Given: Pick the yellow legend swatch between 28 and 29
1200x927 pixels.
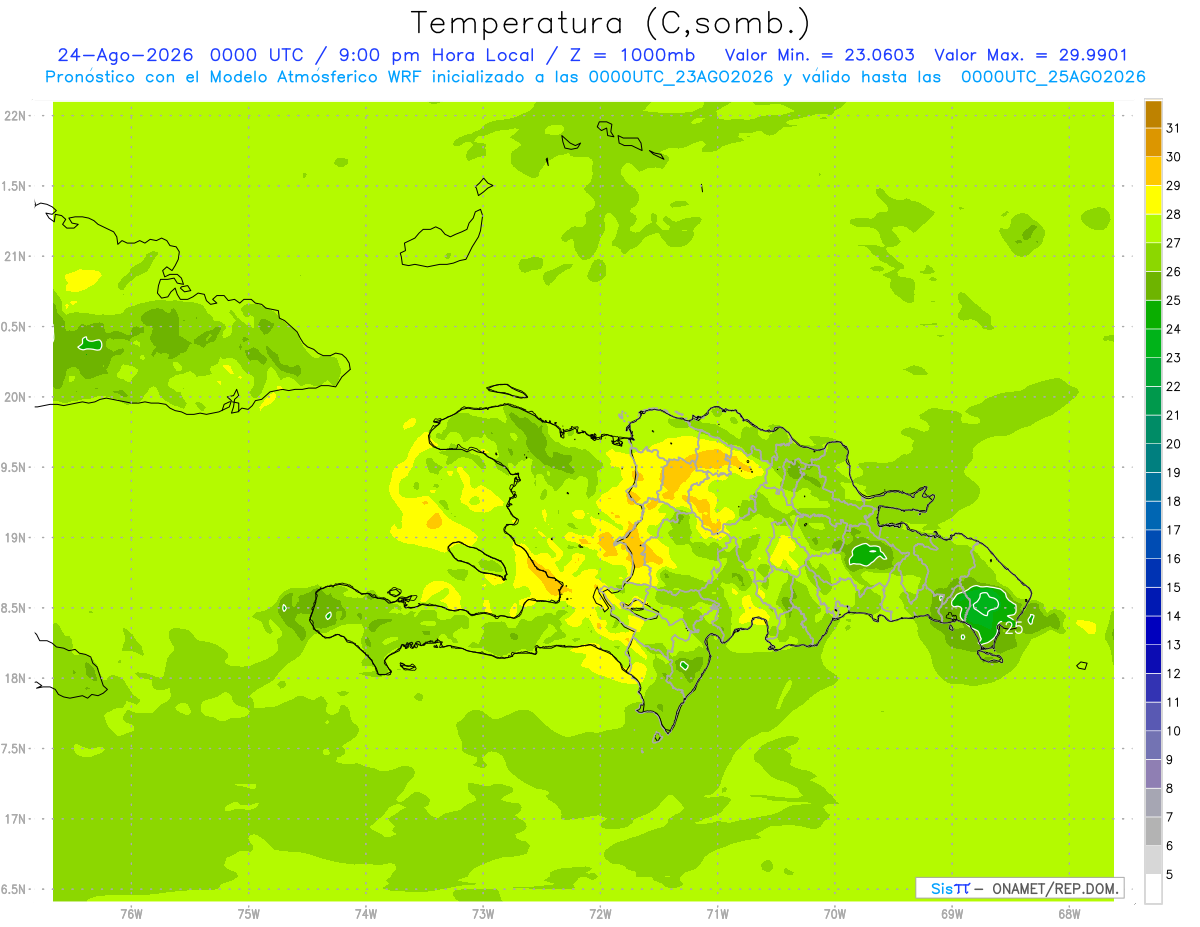Looking at the screenshot, I should tap(1153, 200).
